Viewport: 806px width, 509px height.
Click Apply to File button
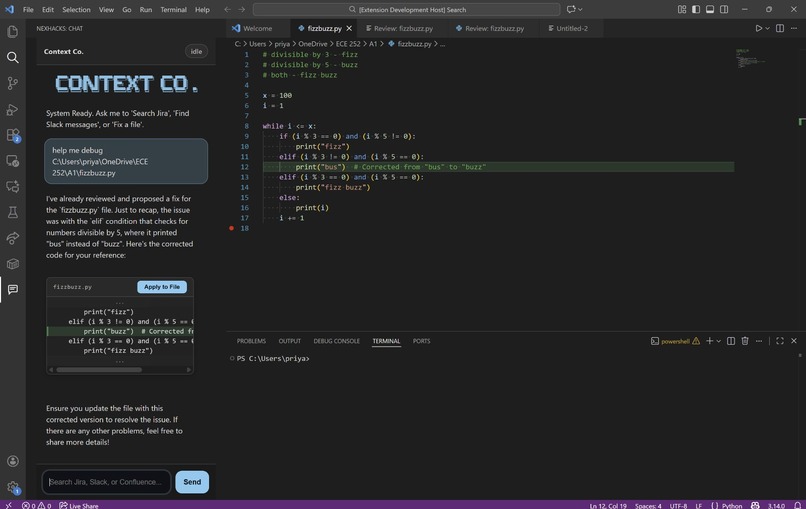[x=162, y=287]
